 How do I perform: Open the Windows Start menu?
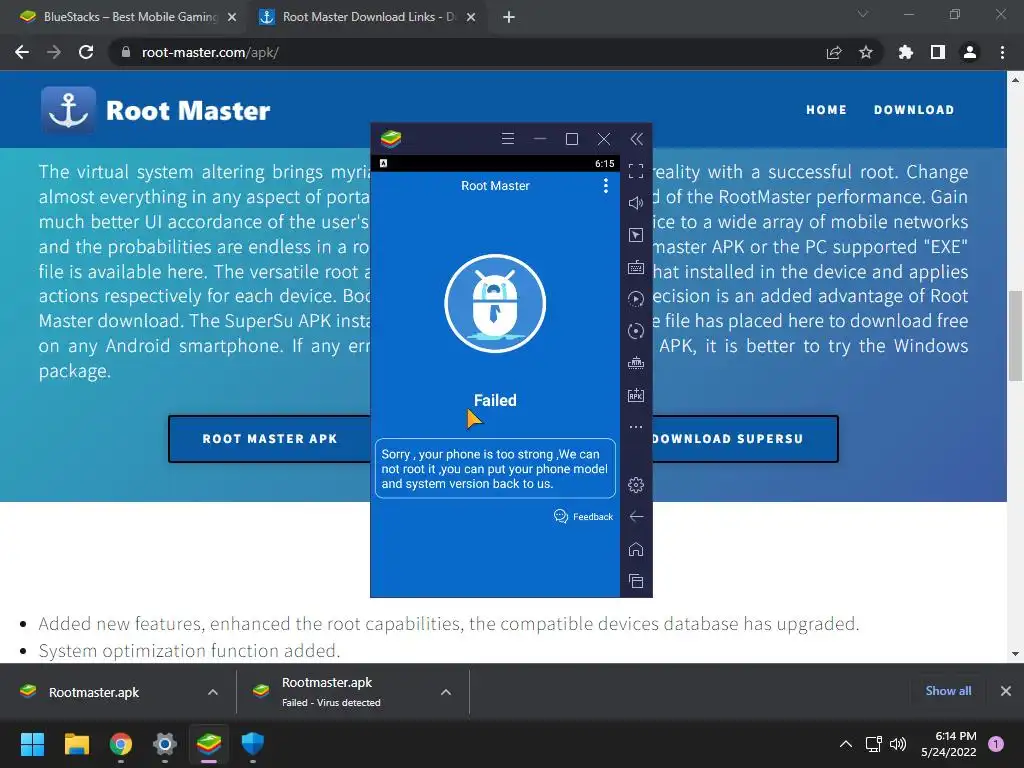tap(32, 744)
